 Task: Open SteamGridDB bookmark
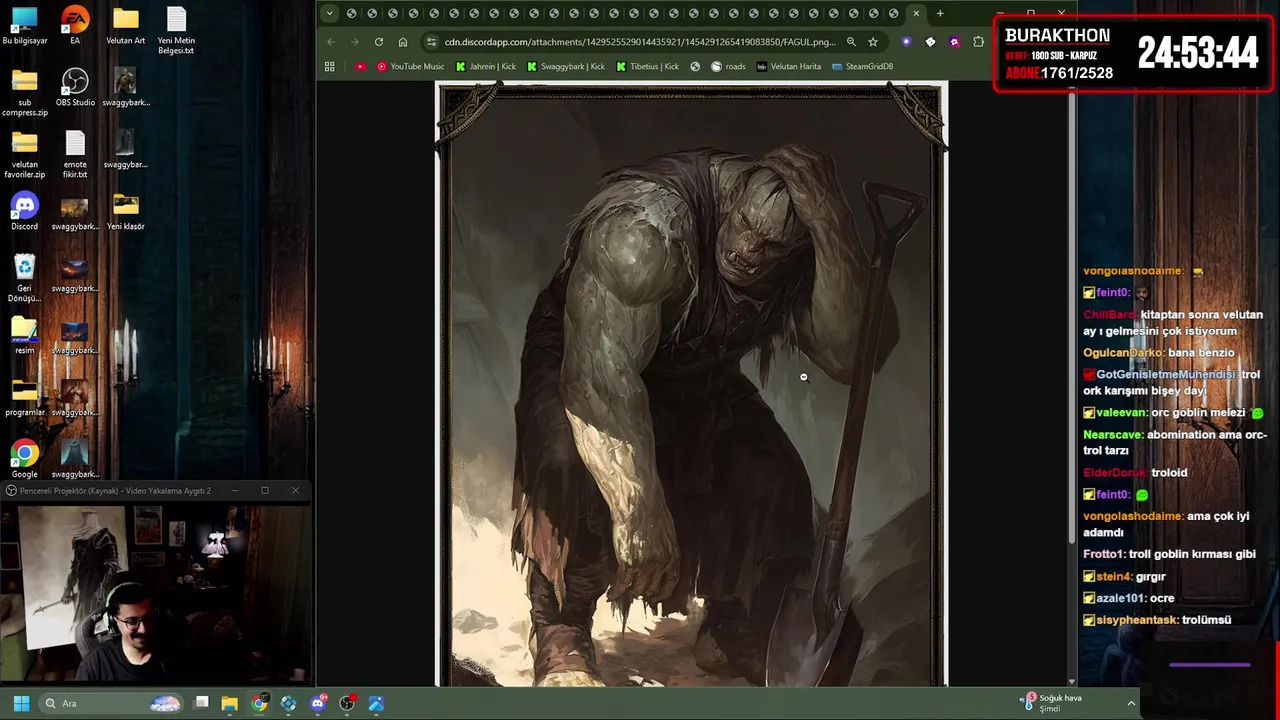click(862, 66)
